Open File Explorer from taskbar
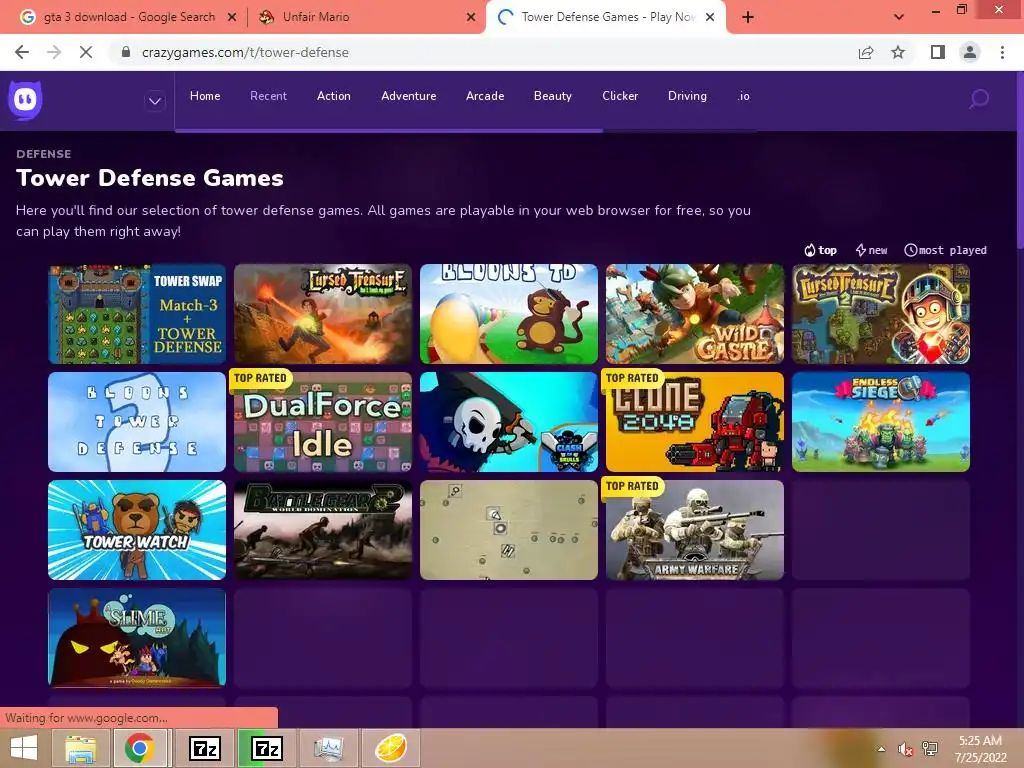 (x=80, y=748)
